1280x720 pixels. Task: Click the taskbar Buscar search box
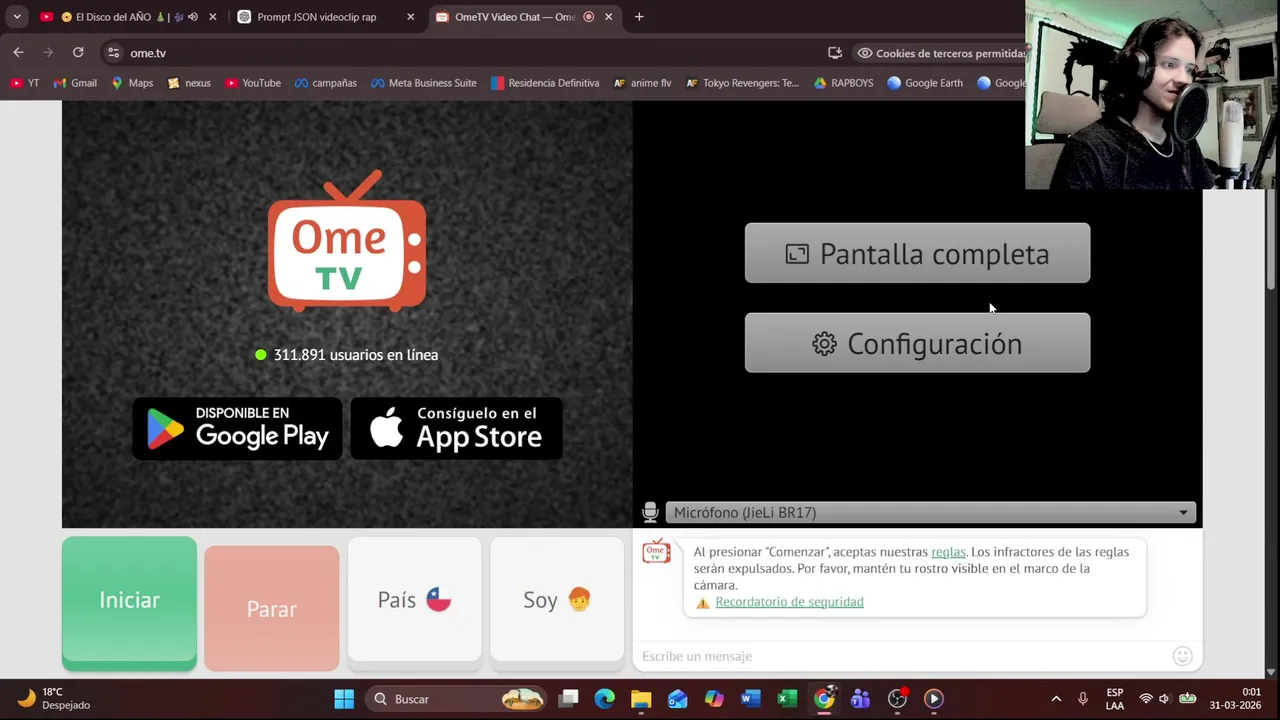[x=456, y=699]
